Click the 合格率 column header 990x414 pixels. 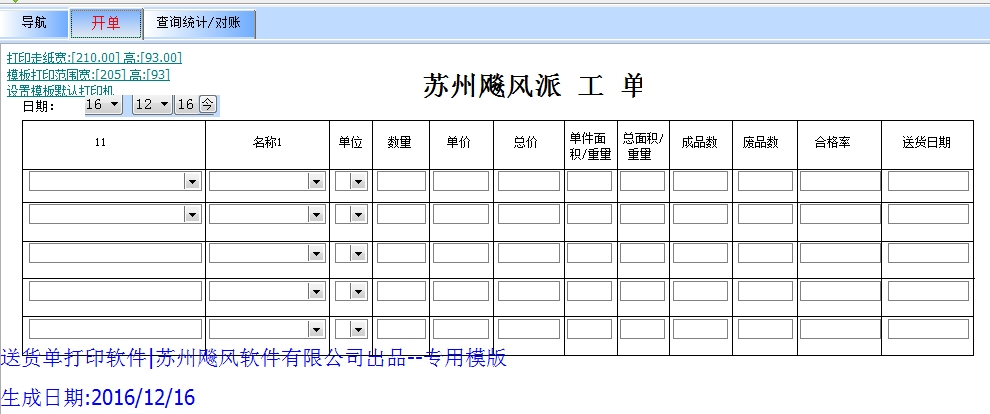click(x=832, y=143)
